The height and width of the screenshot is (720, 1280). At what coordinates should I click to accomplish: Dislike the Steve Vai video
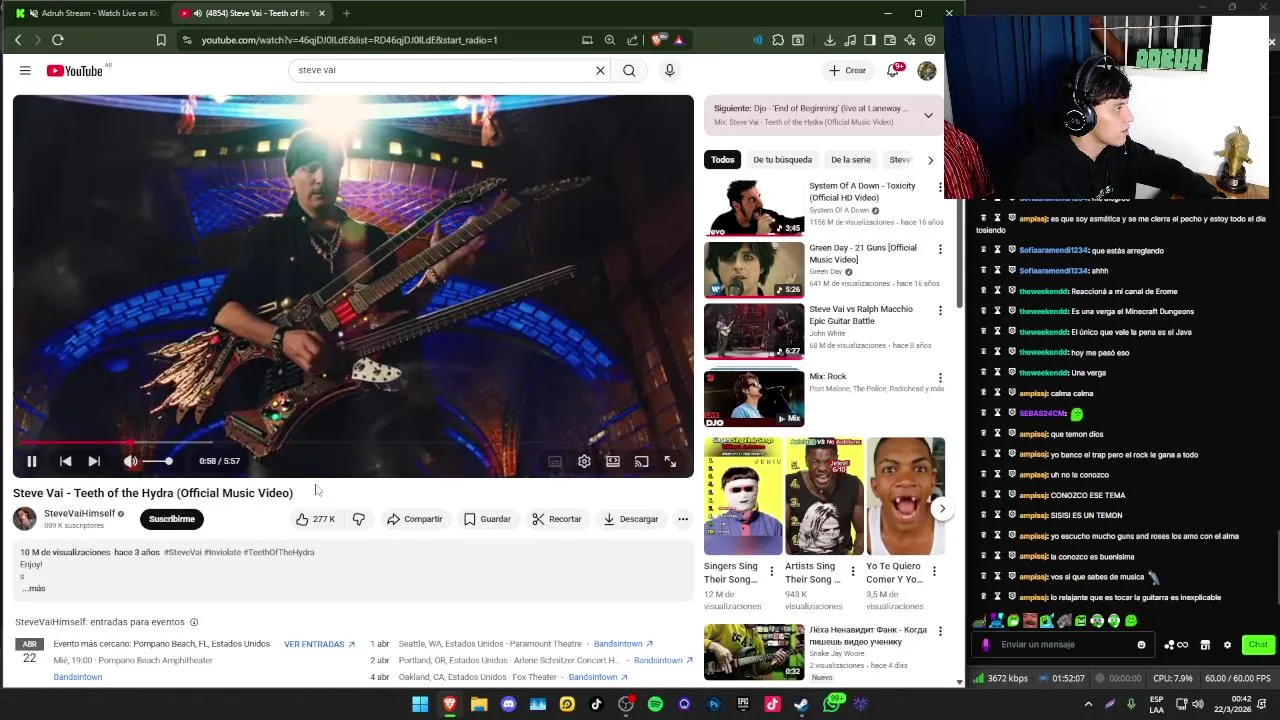[358, 519]
